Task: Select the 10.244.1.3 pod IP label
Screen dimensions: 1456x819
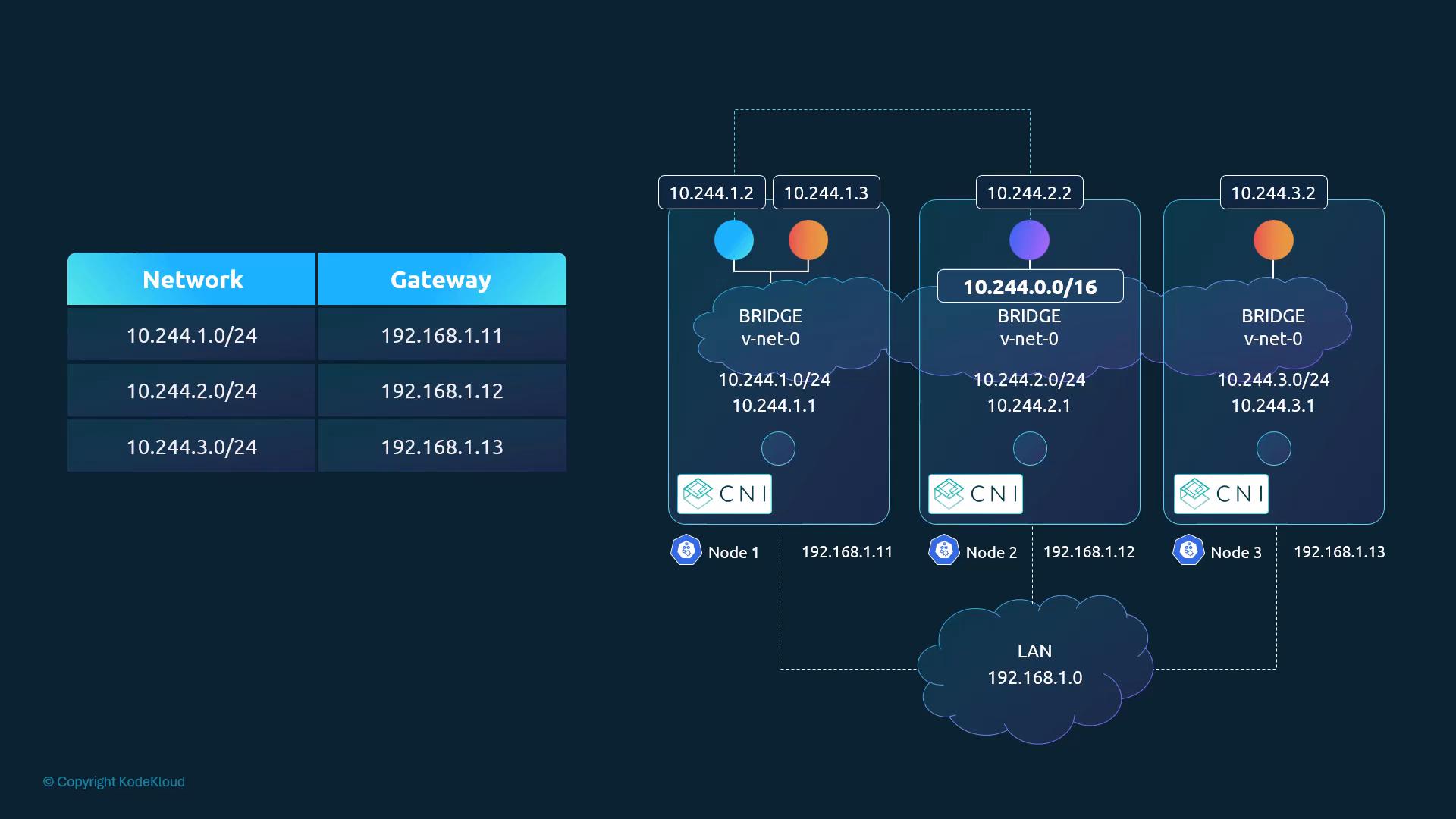Action: [x=827, y=193]
